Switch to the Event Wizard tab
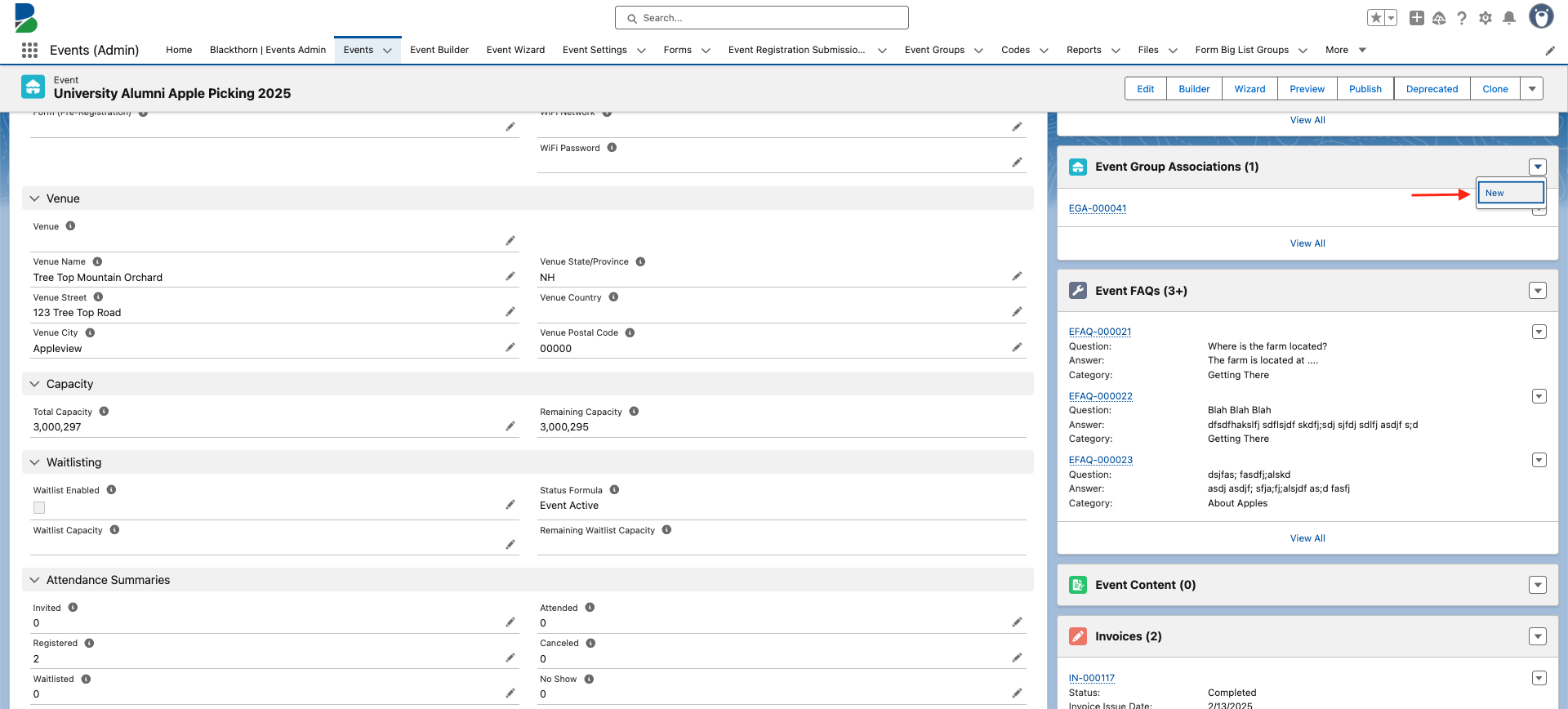 click(x=515, y=50)
